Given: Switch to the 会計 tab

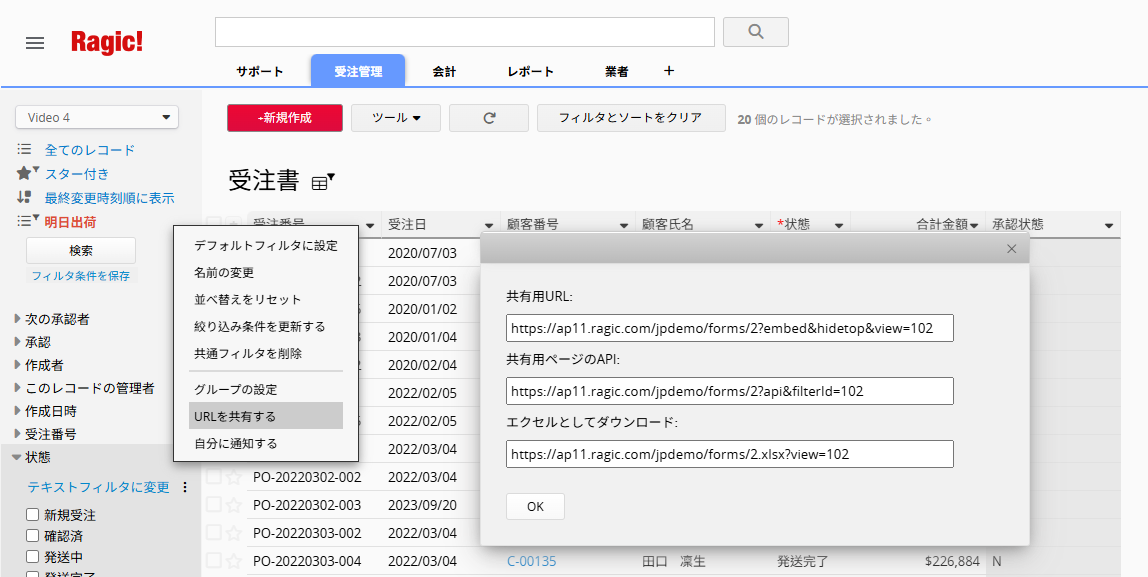Looking at the screenshot, I should [x=444, y=72].
